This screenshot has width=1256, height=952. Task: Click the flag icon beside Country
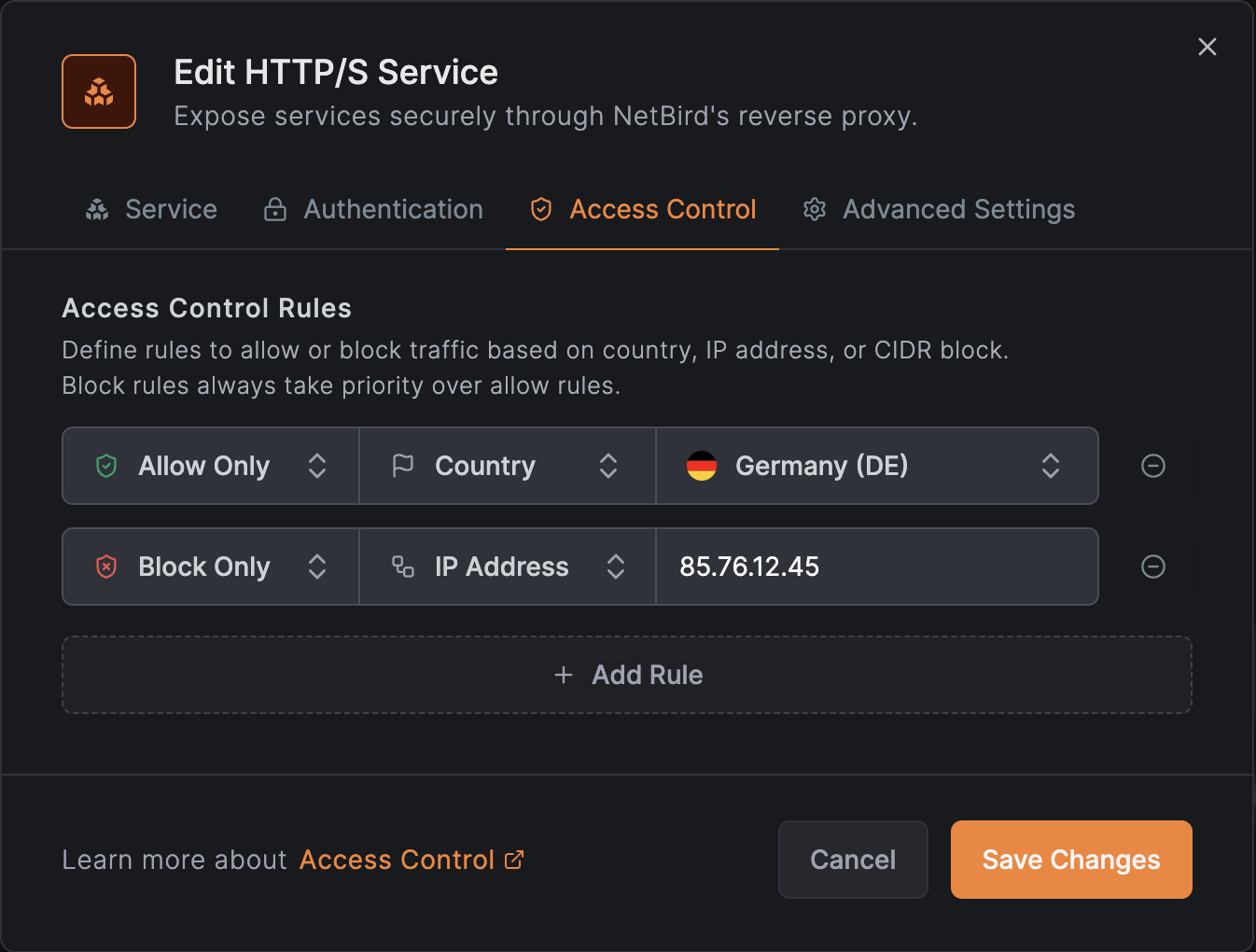point(403,466)
